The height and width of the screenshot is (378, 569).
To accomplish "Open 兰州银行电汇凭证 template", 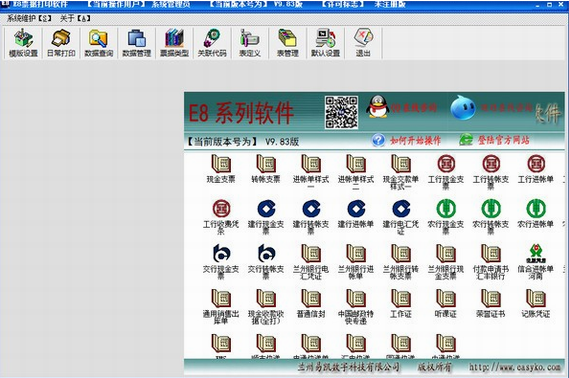I will point(311,262).
